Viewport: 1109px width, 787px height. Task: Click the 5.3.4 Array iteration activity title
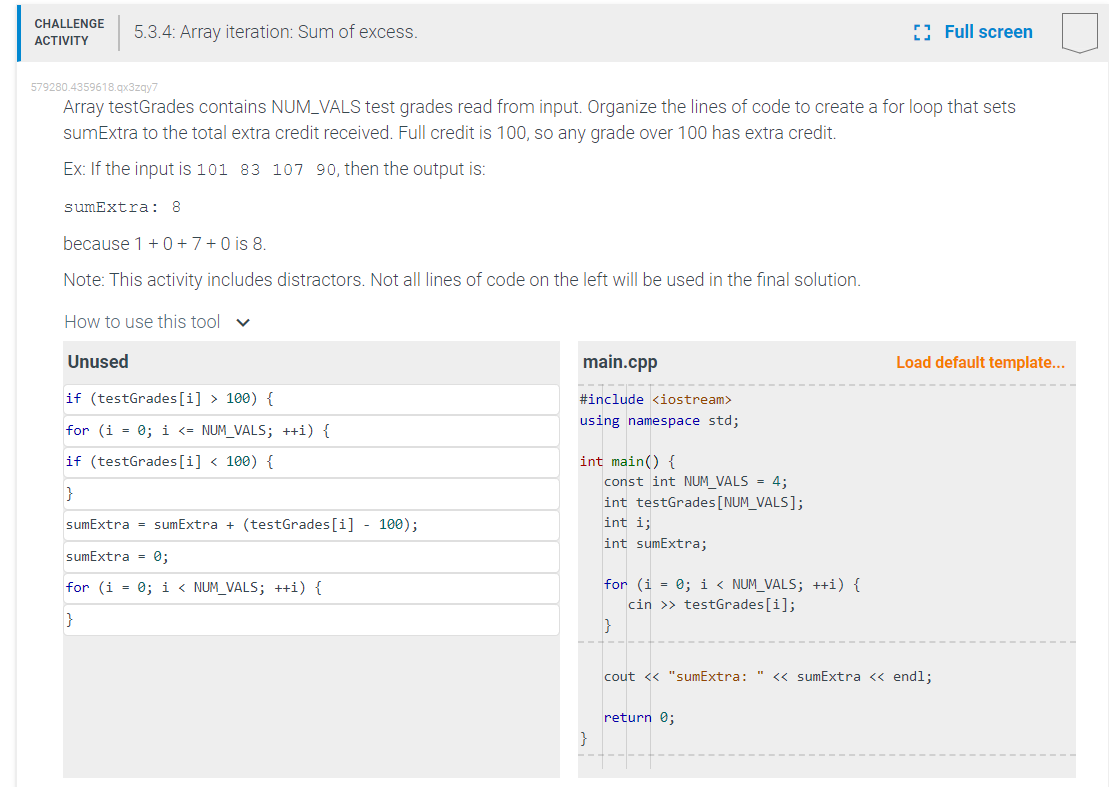[276, 32]
